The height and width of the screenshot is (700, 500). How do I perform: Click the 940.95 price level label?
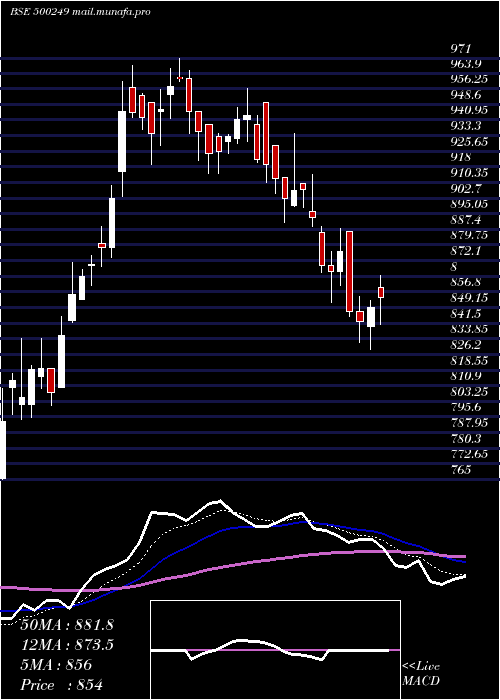(x=468, y=110)
